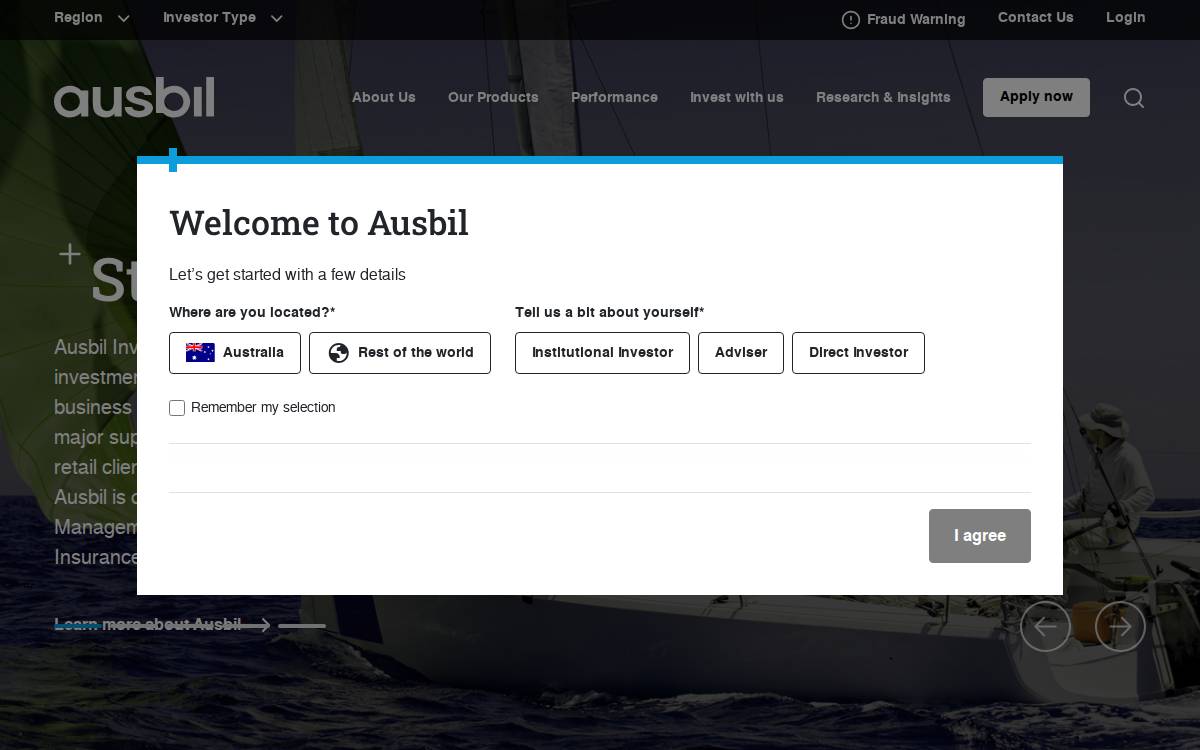The image size is (1200, 750).
Task: Open the search magnifier icon
Action: coord(1133,98)
